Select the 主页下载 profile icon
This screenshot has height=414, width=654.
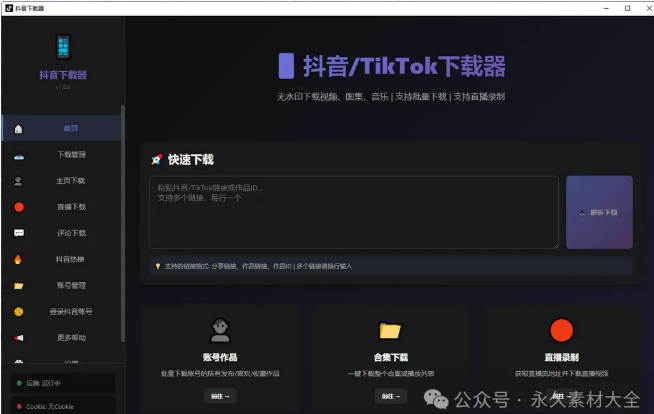(19, 181)
